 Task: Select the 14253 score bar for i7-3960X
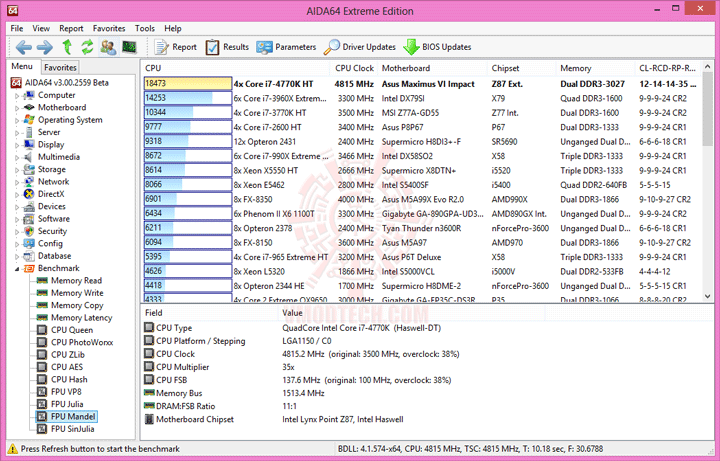coord(188,98)
